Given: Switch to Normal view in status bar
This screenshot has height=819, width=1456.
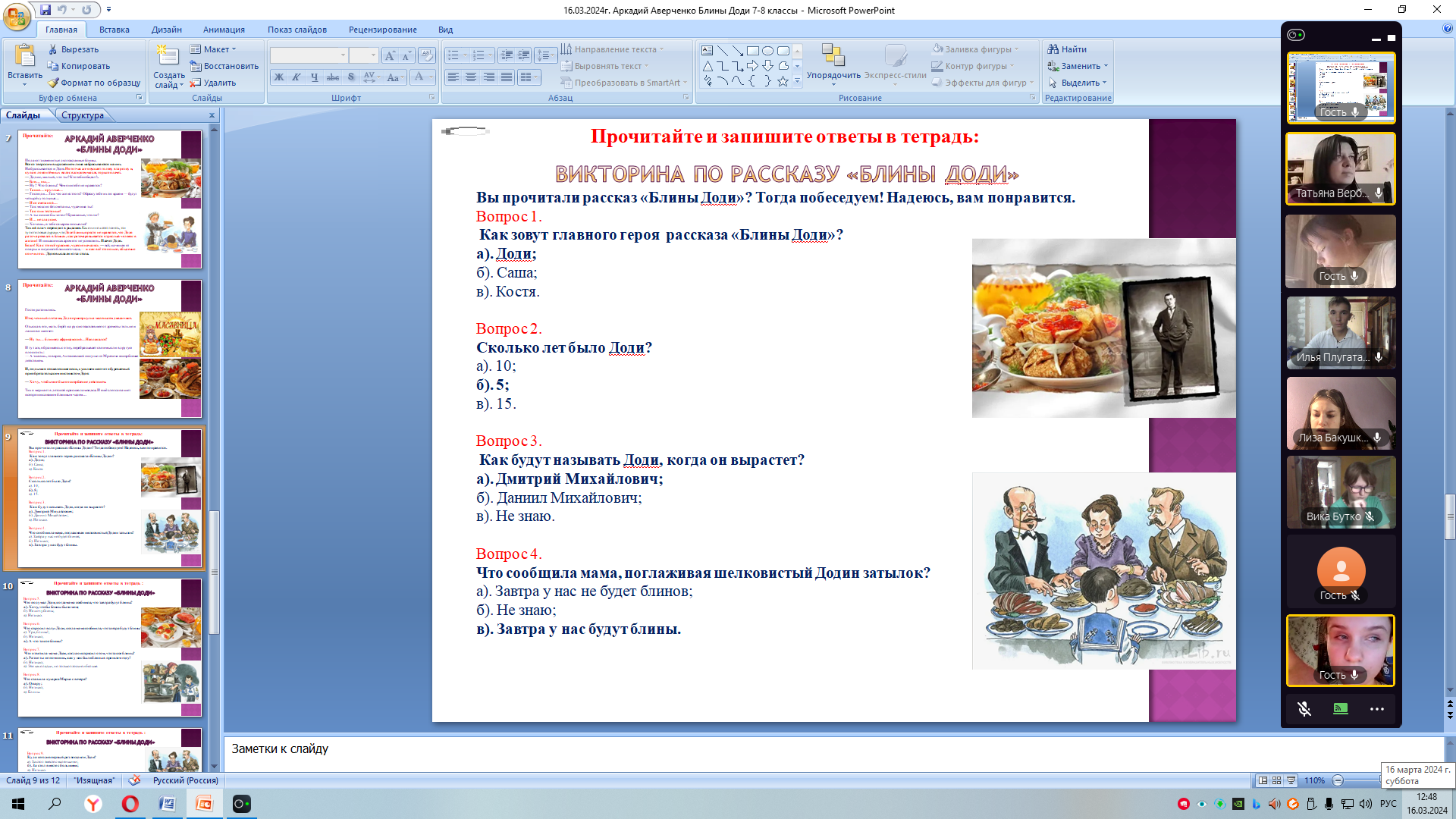Looking at the screenshot, I should (x=1263, y=780).
